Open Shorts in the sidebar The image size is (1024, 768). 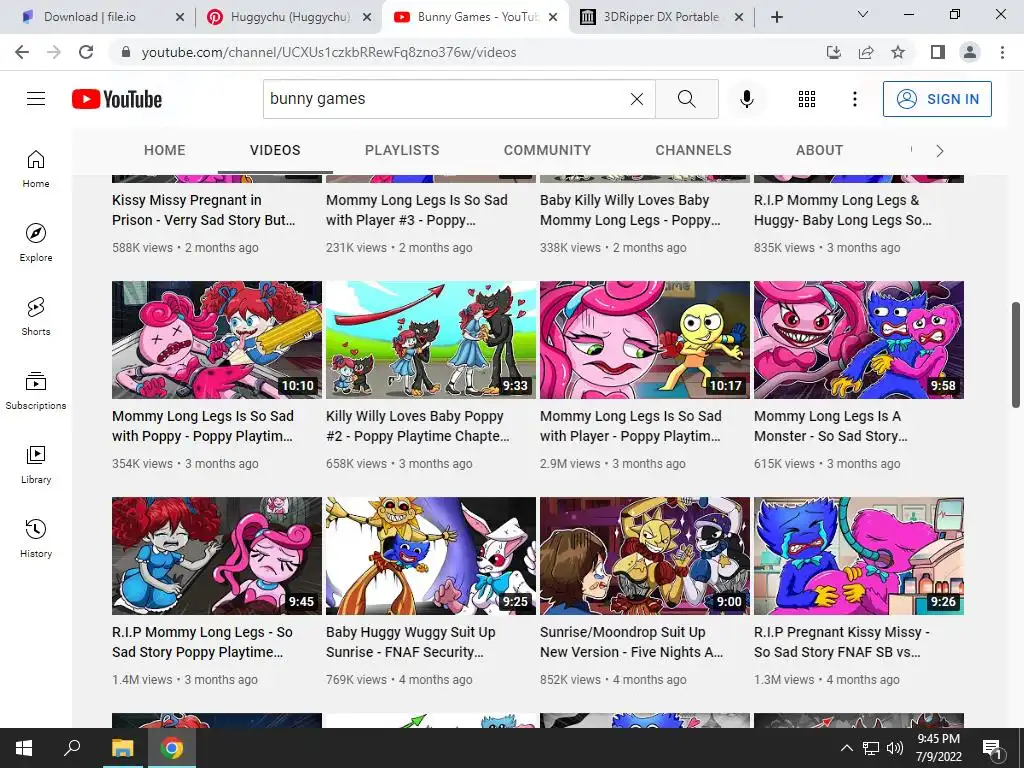(x=36, y=316)
